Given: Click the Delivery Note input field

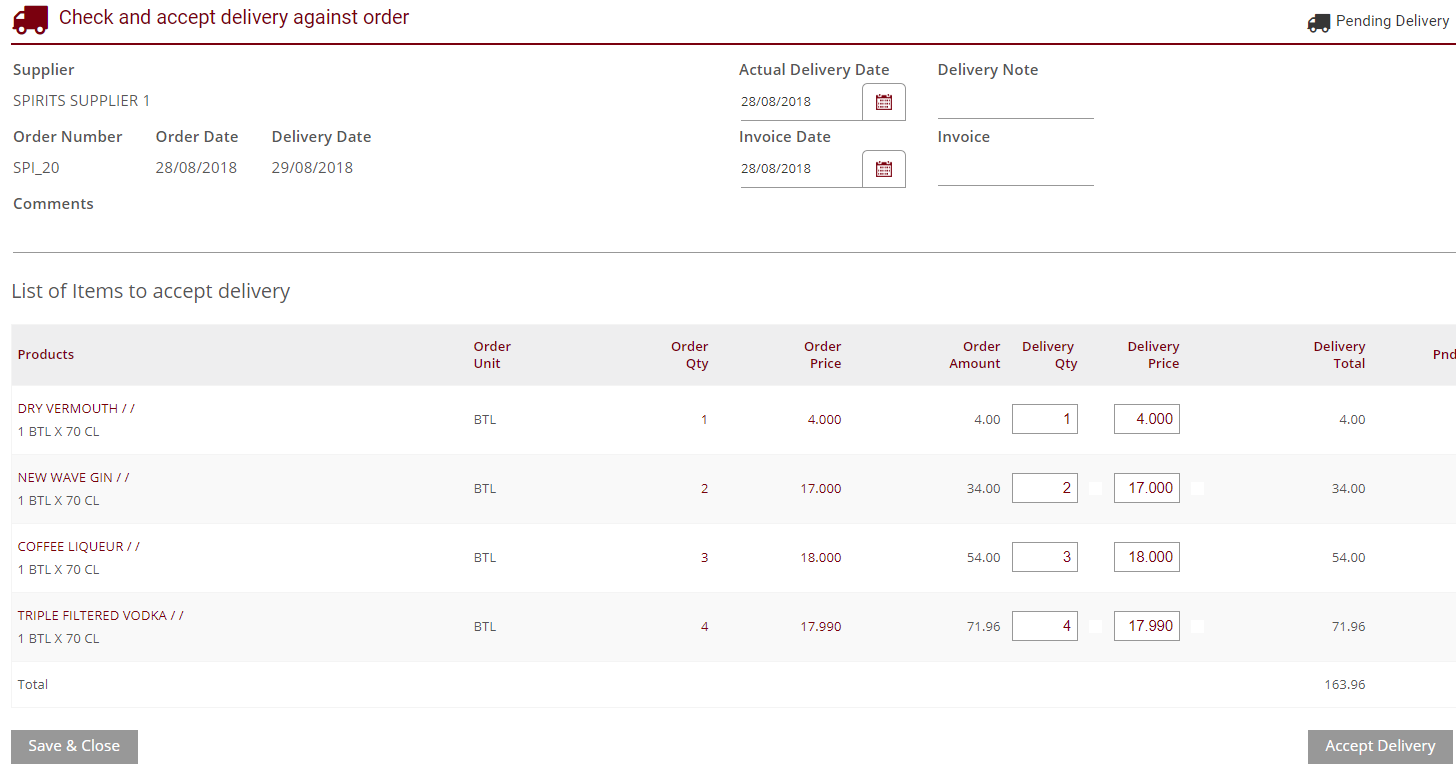Looking at the screenshot, I should pyautogui.click(x=1015, y=105).
